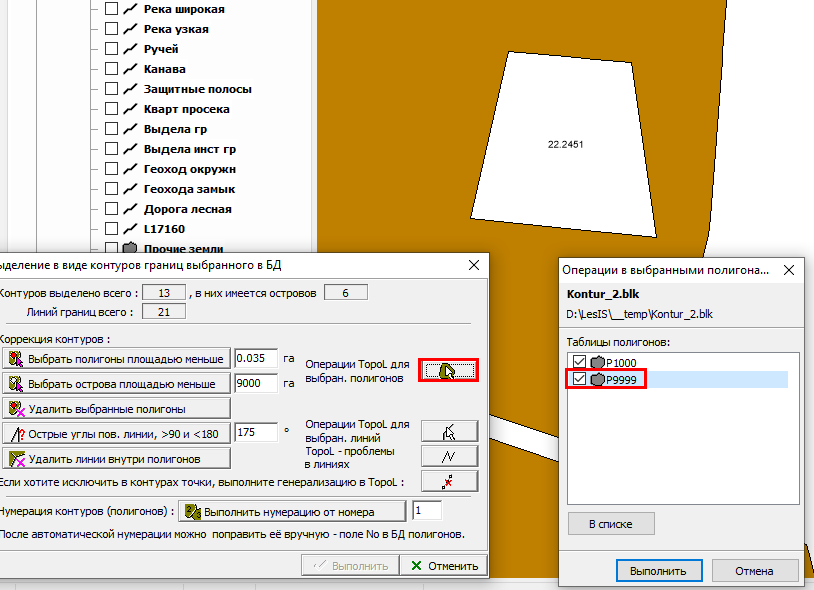The height and width of the screenshot is (590, 814).
Task: Click the angle field 175
Action: point(256,433)
